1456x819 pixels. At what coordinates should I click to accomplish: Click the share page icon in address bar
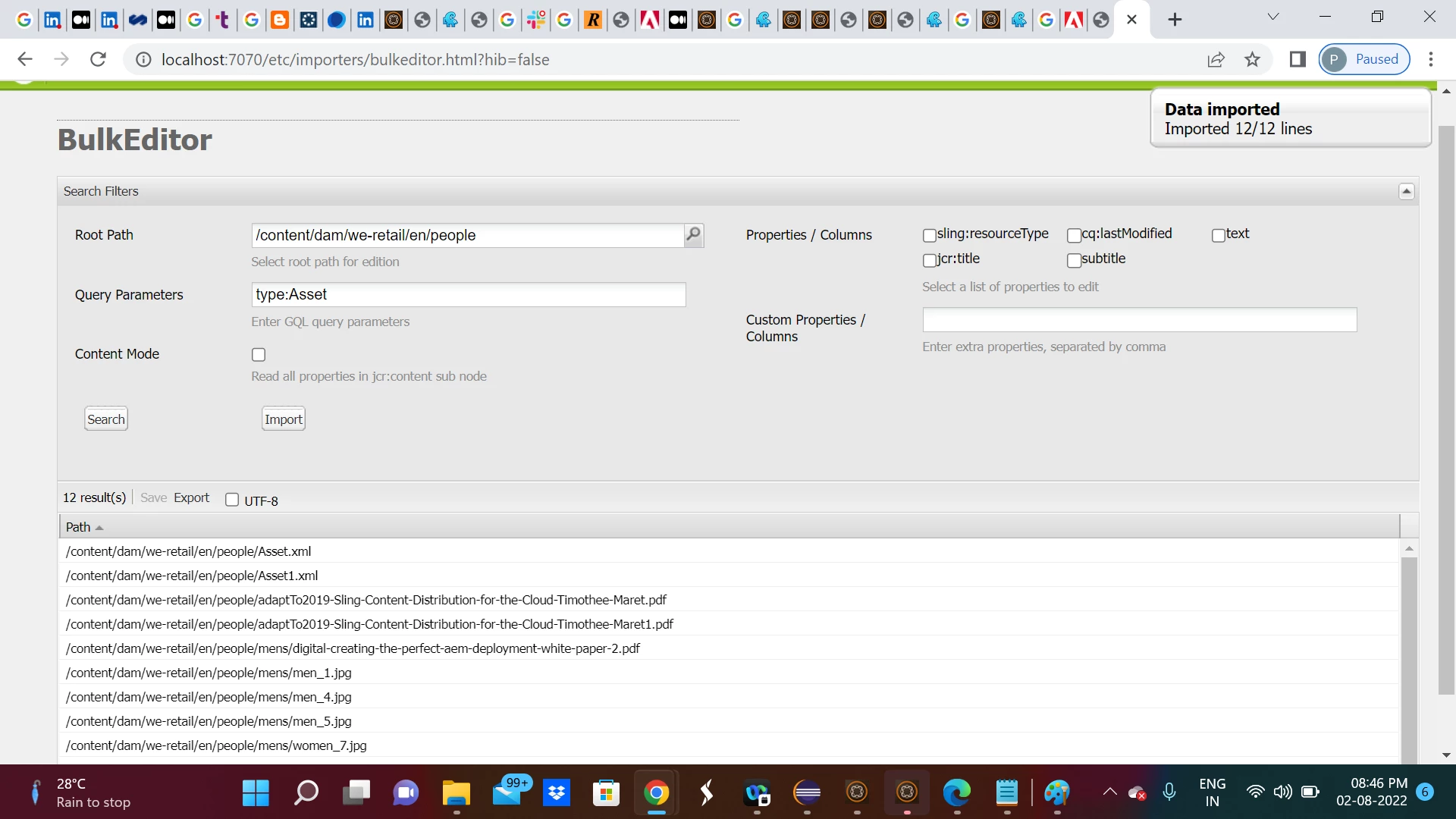1216,59
